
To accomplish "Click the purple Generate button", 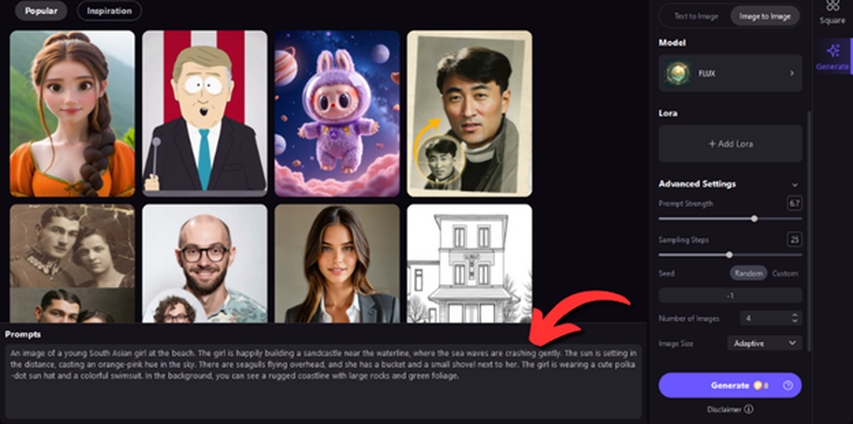I will pos(730,385).
